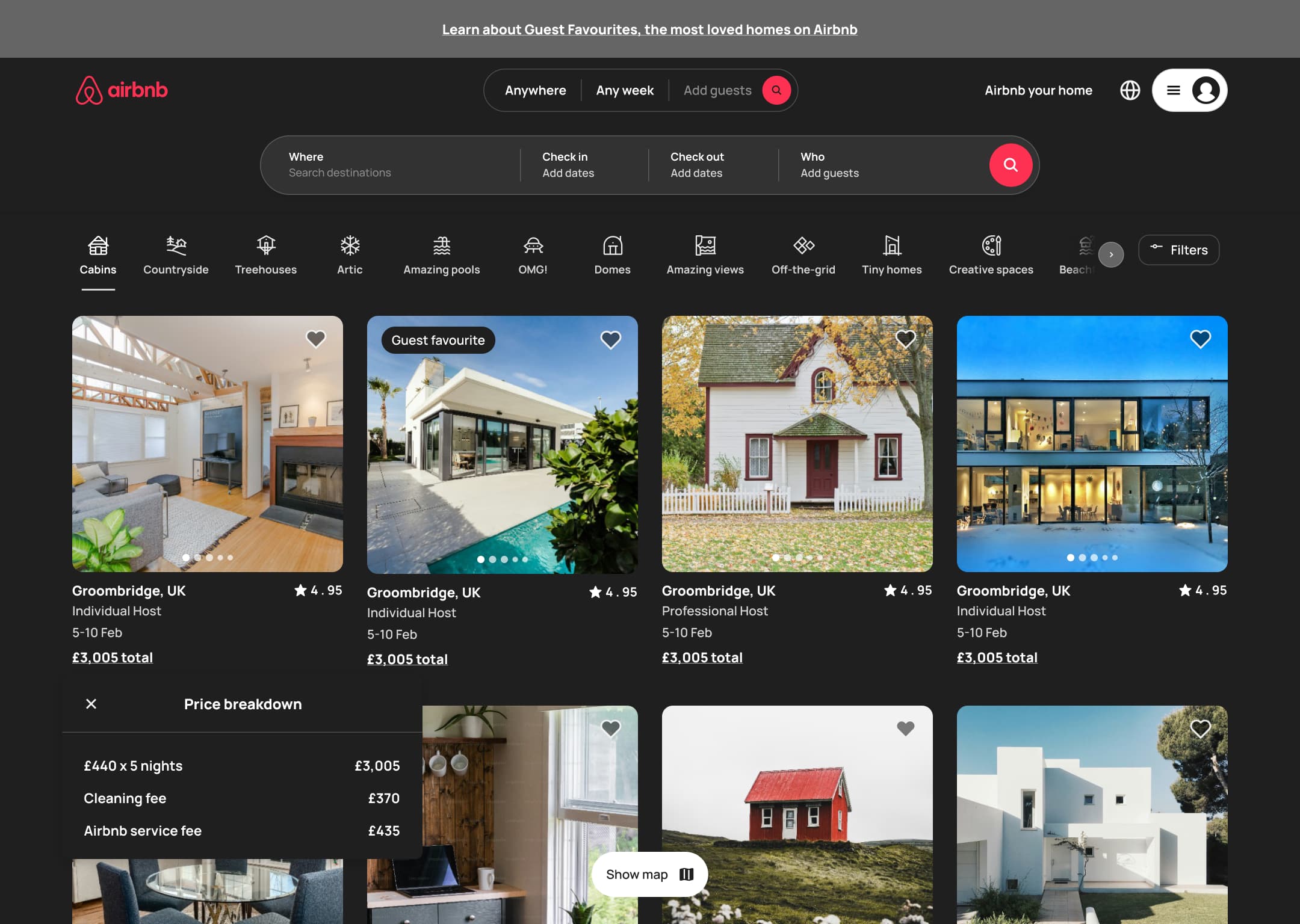
Task: Click the Cleaning fee row
Action: pyautogui.click(x=242, y=798)
